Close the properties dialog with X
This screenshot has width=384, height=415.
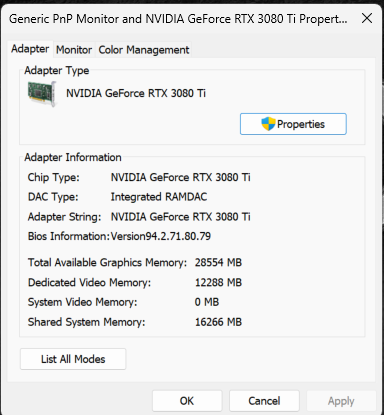[x=367, y=18]
